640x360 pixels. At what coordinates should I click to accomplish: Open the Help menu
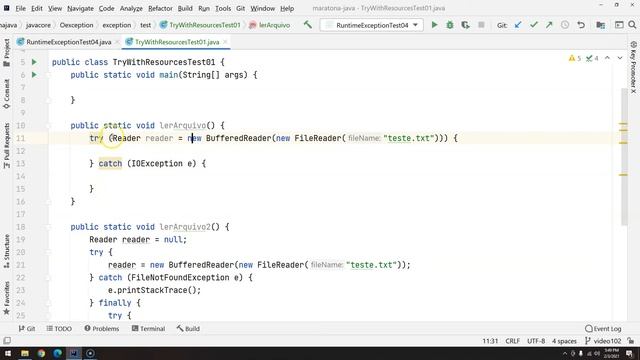coord(287,8)
